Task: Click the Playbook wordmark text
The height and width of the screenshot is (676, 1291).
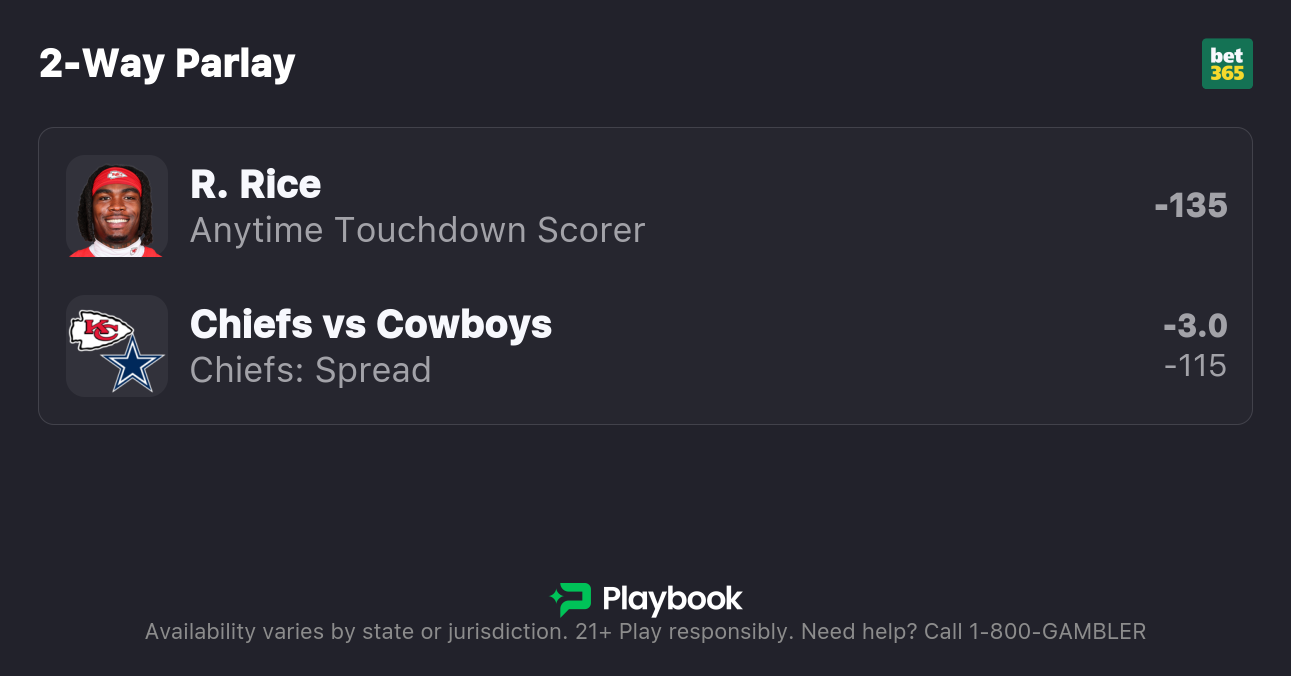Action: (x=672, y=599)
